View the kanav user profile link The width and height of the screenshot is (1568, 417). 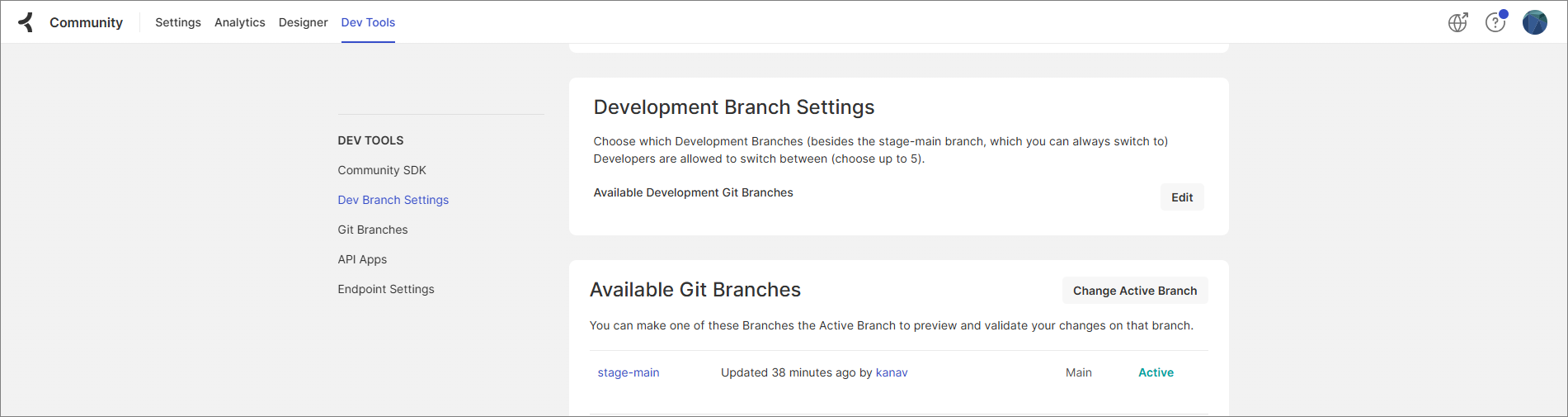(892, 372)
